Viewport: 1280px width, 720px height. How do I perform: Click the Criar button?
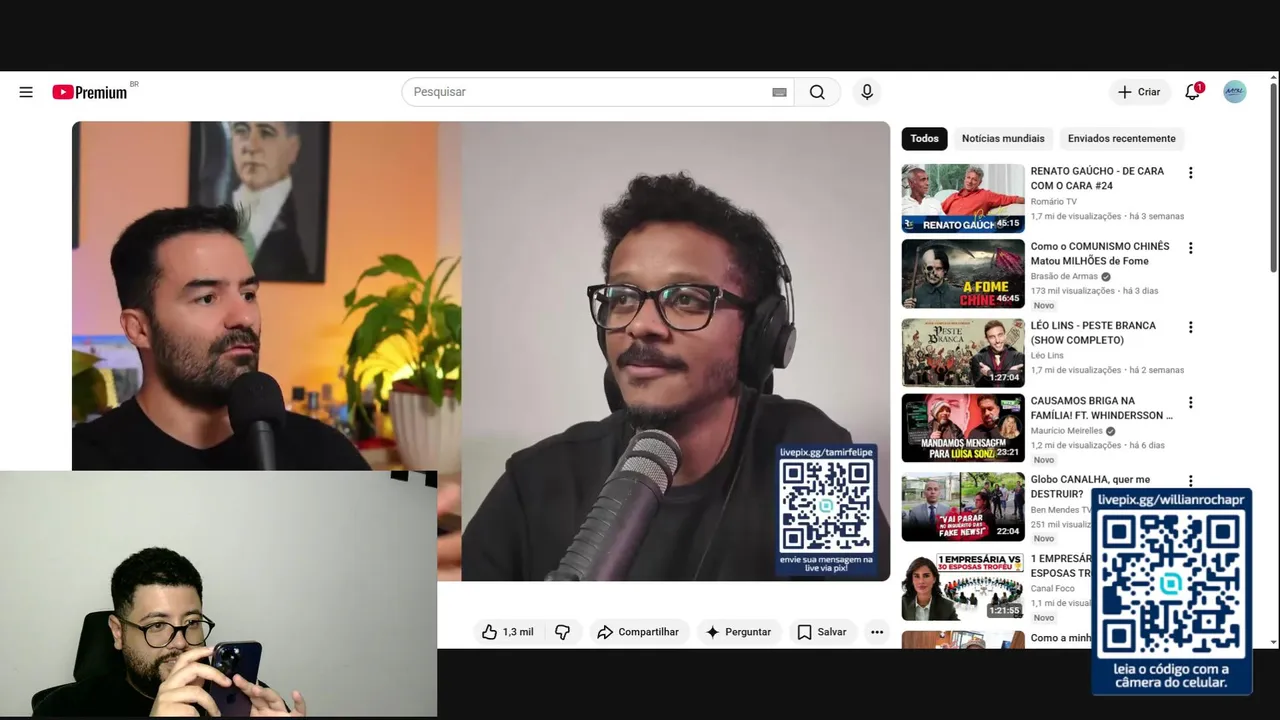pos(1139,92)
